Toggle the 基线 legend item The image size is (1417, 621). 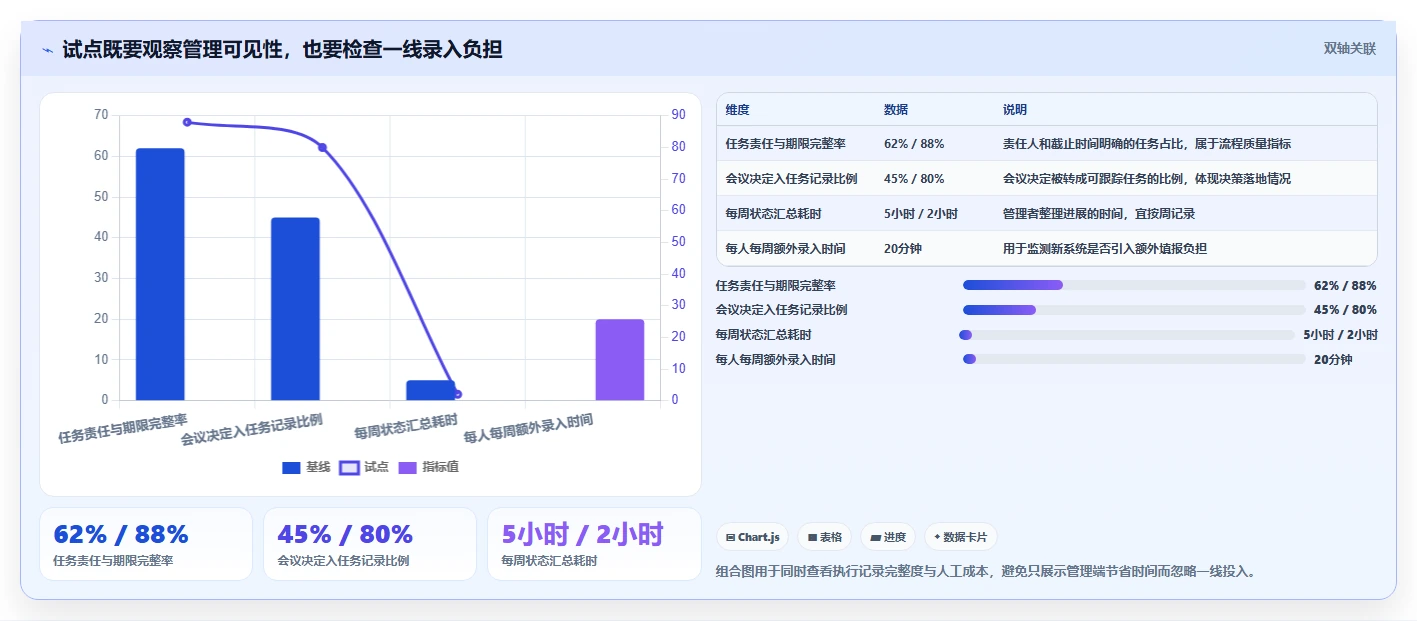[x=306, y=467]
